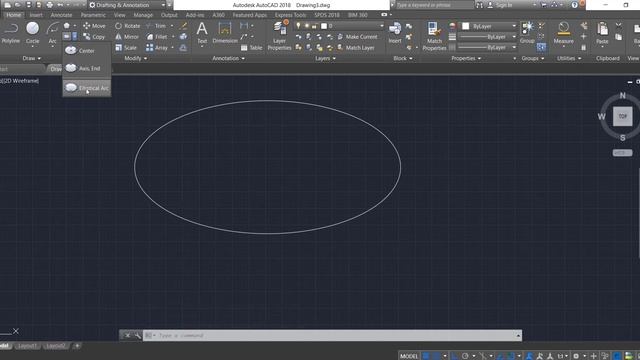Select the Polyline tool

pos(11,33)
